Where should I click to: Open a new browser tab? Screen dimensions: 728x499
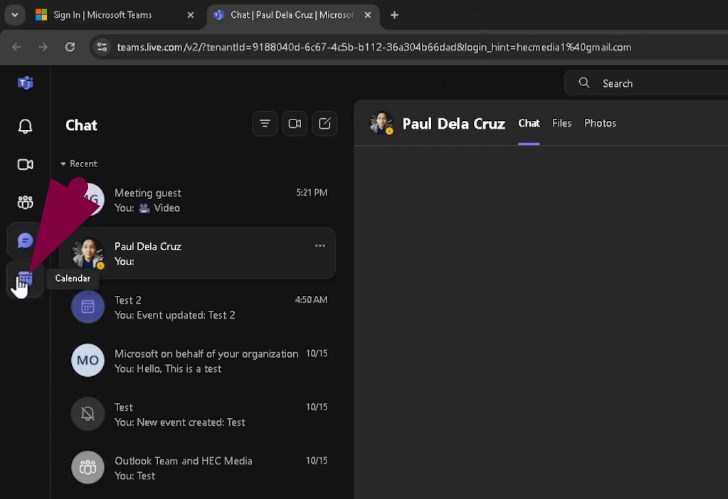(395, 15)
